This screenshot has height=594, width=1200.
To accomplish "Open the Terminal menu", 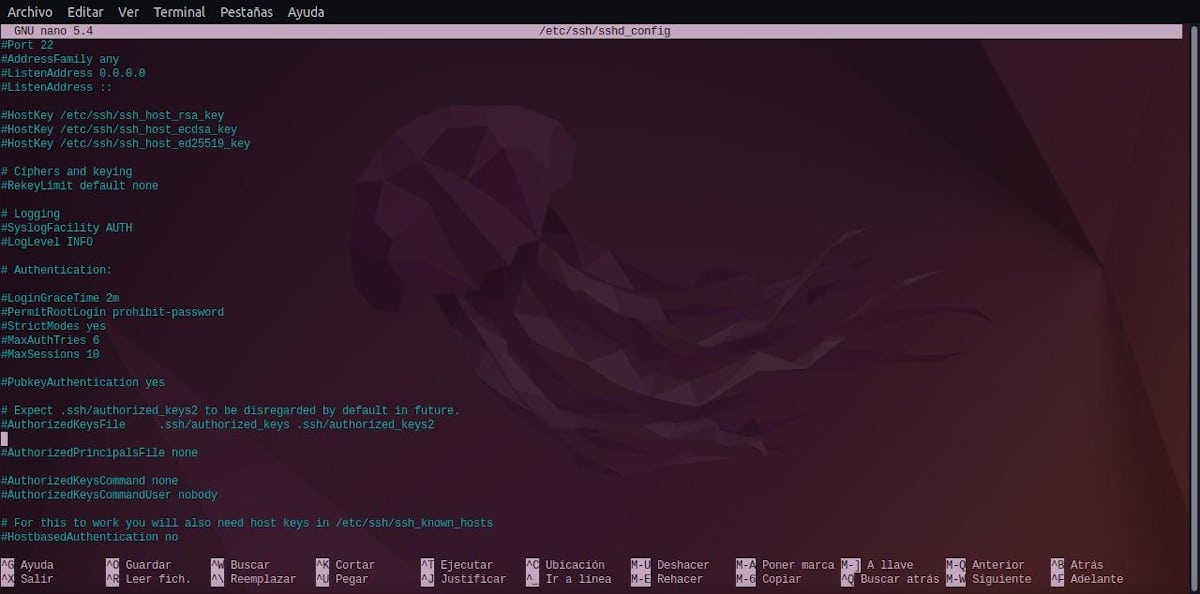I will tap(179, 12).
